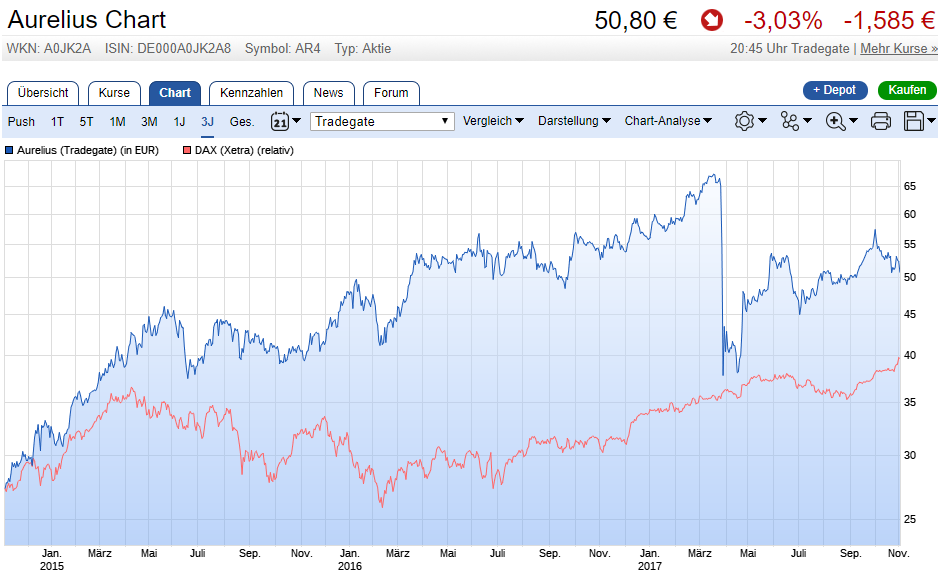The image size is (938, 577).
Task: Switch to the Übersicht tab
Action: pos(43,93)
